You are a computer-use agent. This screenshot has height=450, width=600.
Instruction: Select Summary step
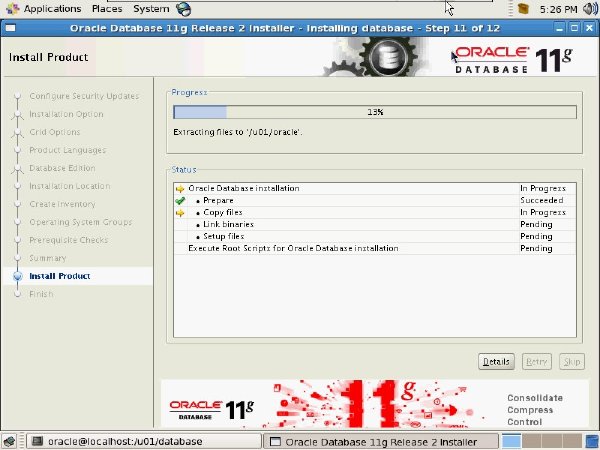pos(47,258)
